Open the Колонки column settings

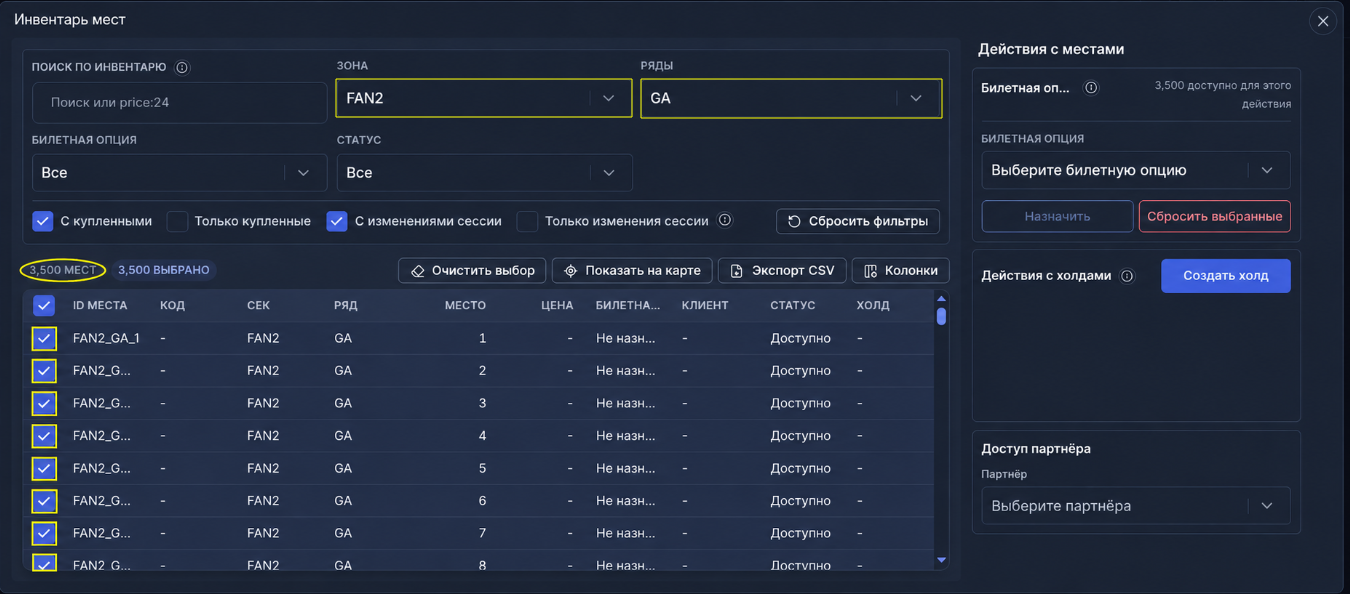(x=900, y=271)
